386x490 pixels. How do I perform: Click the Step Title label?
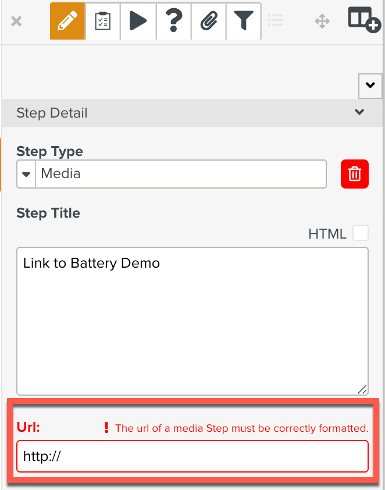coord(48,213)
